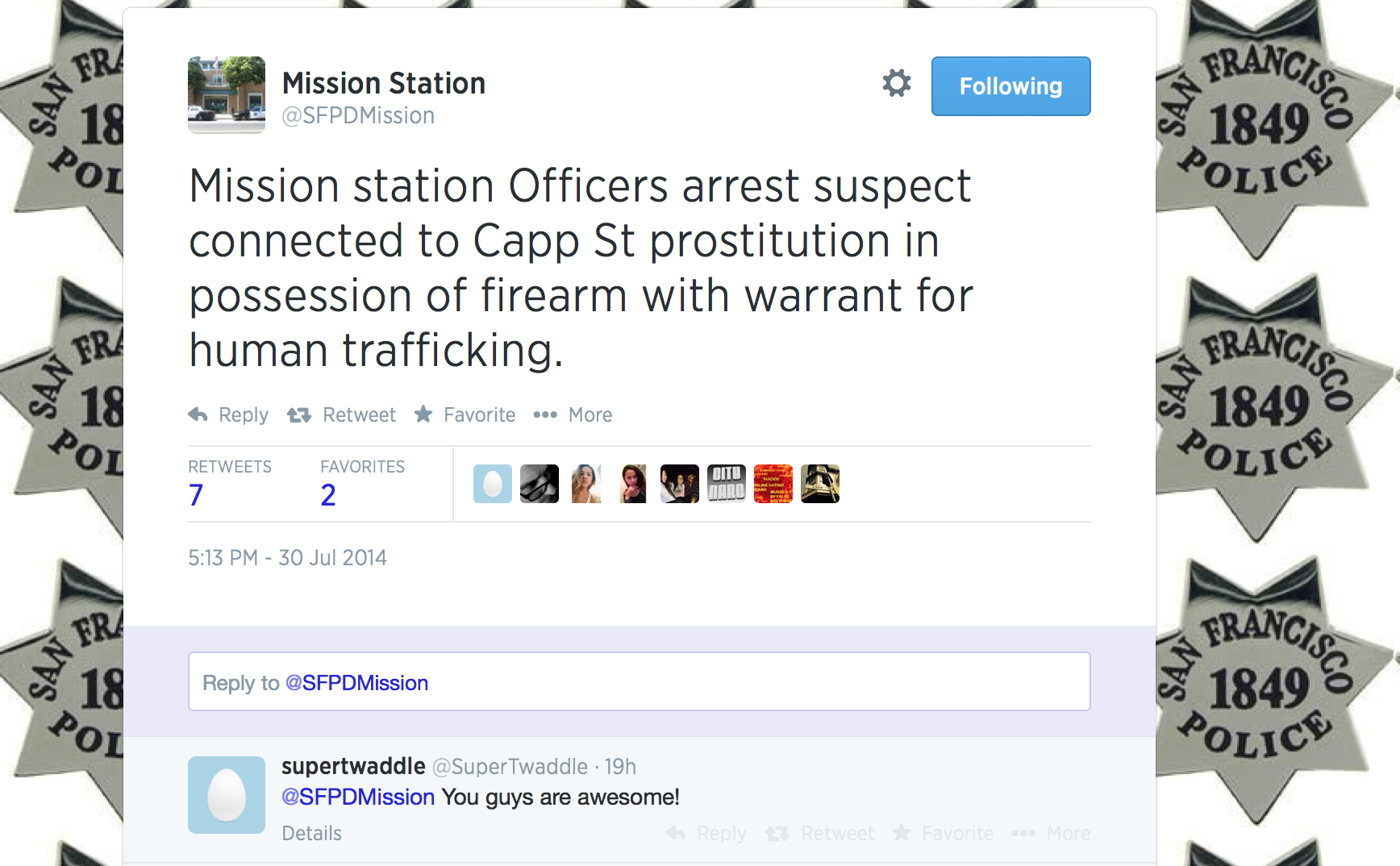Click the Reply to @SFPDMission field
Image resolution: width=1400 pixels, height=866 pixels.
click(x=639, y=682)
